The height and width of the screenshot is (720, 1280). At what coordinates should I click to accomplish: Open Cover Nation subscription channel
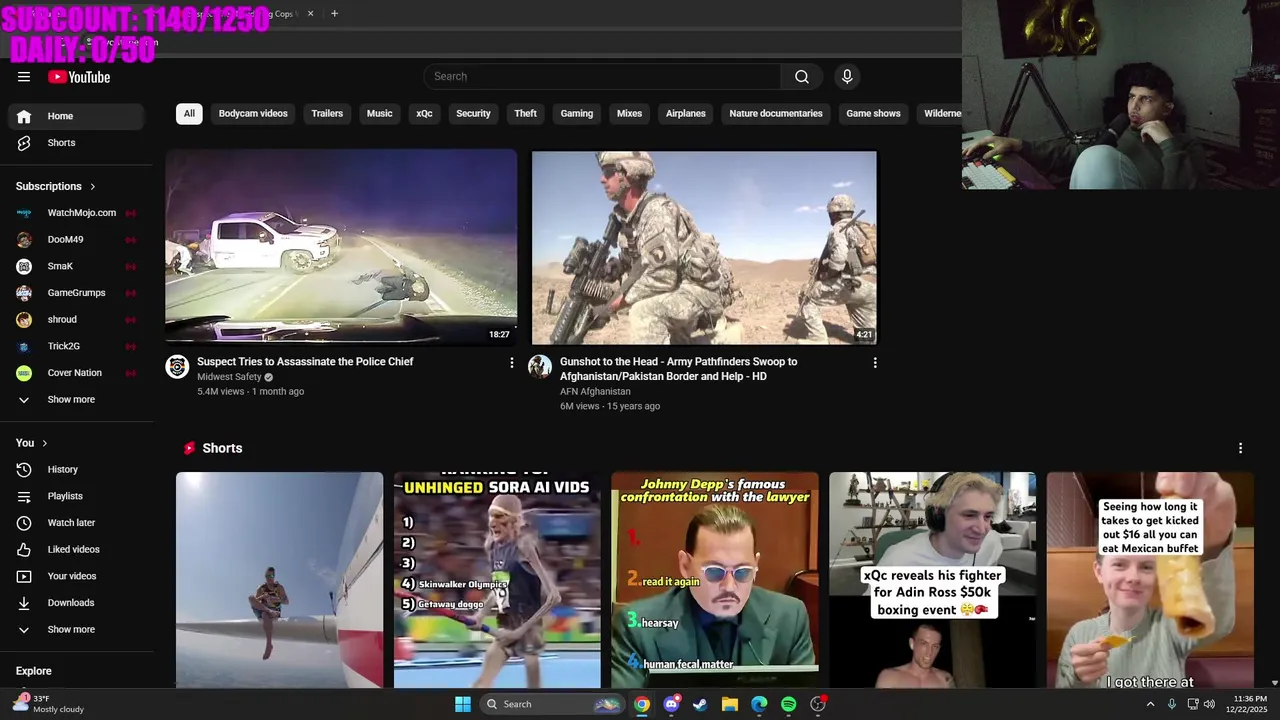(76, 373)
